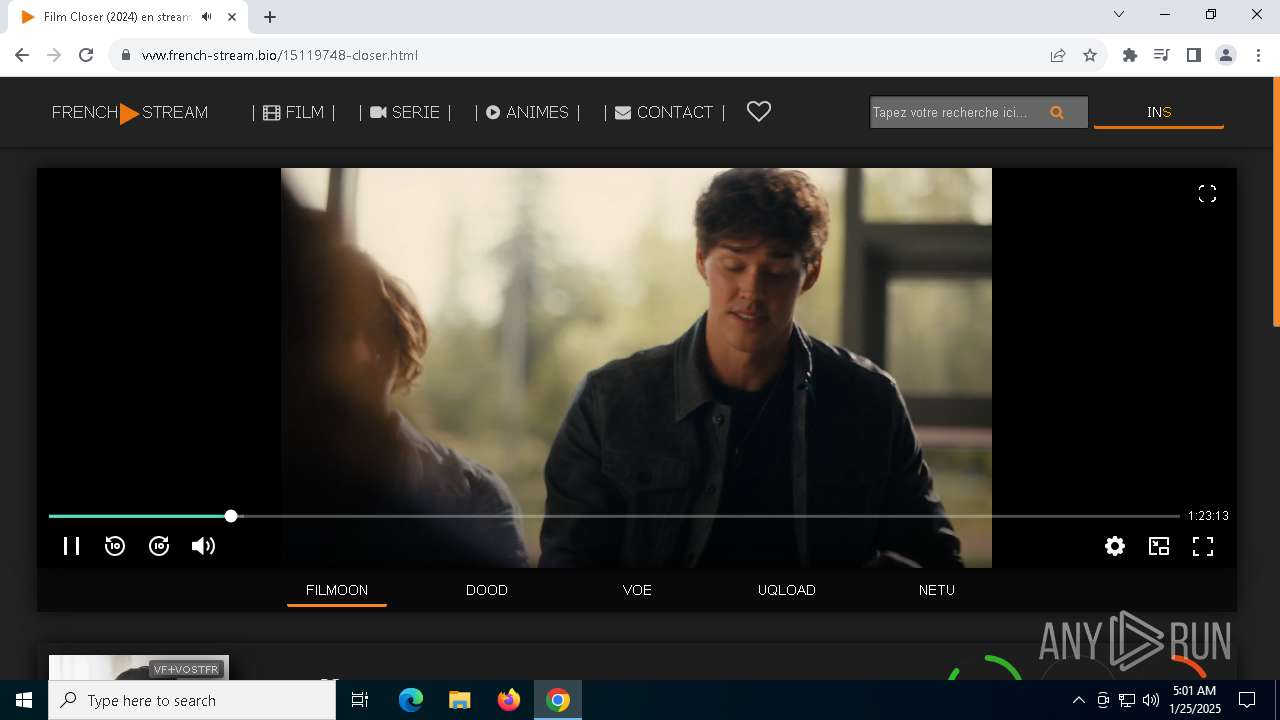Open the system volume control
The image size is (1280, 720).
coord(1151,700)
